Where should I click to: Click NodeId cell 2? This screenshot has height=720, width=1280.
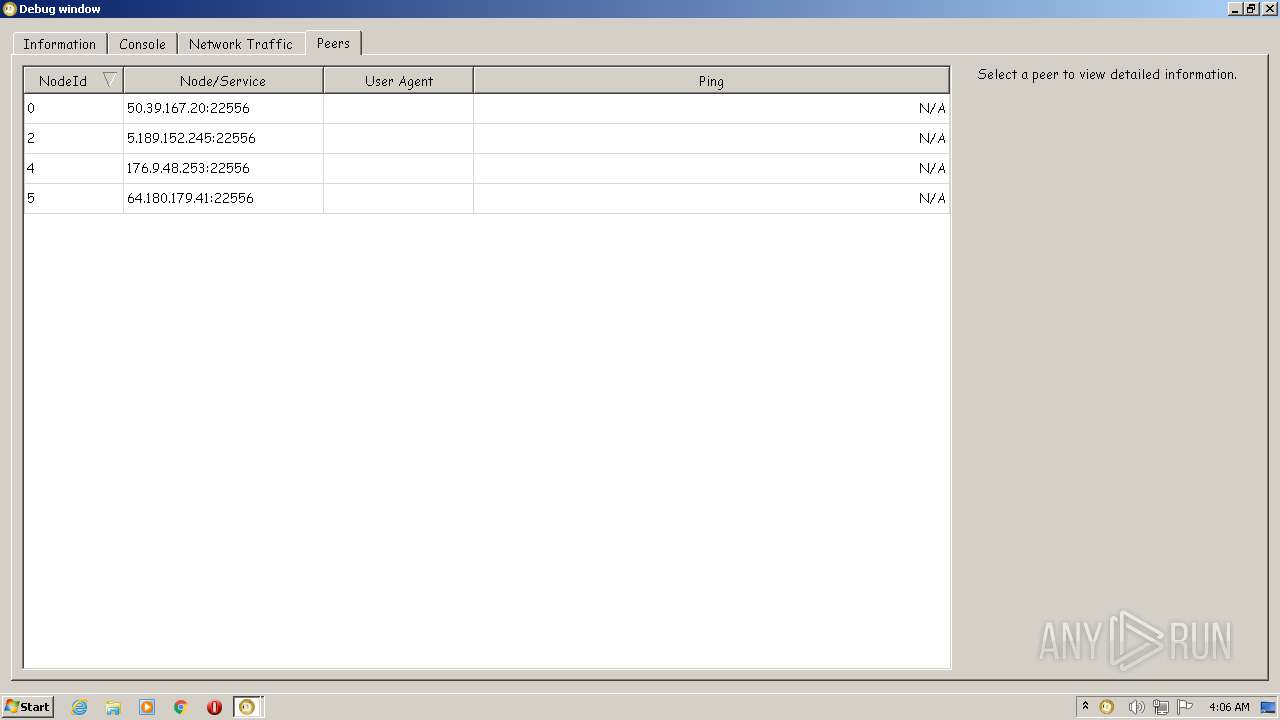tap(73, 138)
